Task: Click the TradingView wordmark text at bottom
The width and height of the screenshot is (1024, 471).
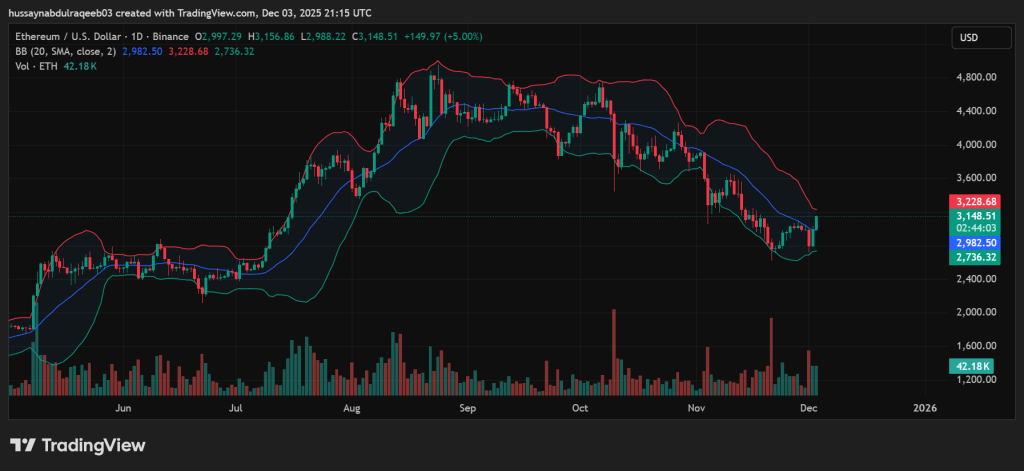Action: (x=93, y=445)
